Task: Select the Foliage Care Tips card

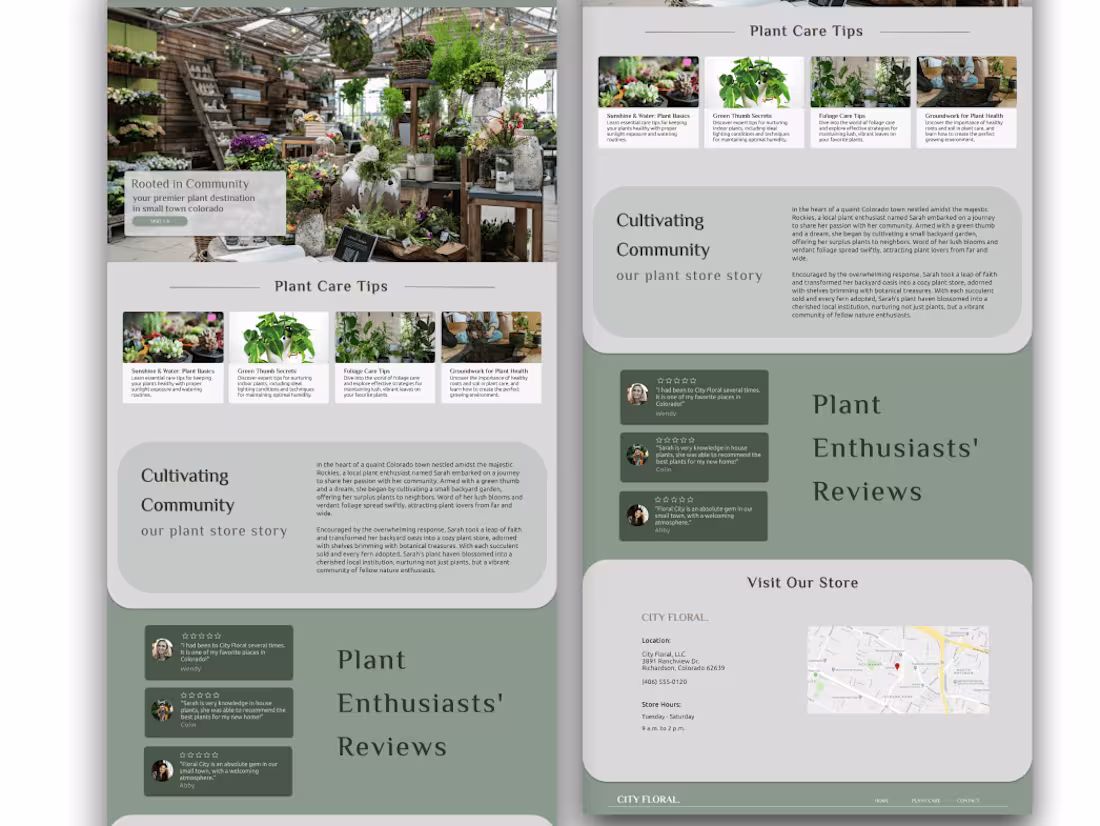Action: [860, 100]
